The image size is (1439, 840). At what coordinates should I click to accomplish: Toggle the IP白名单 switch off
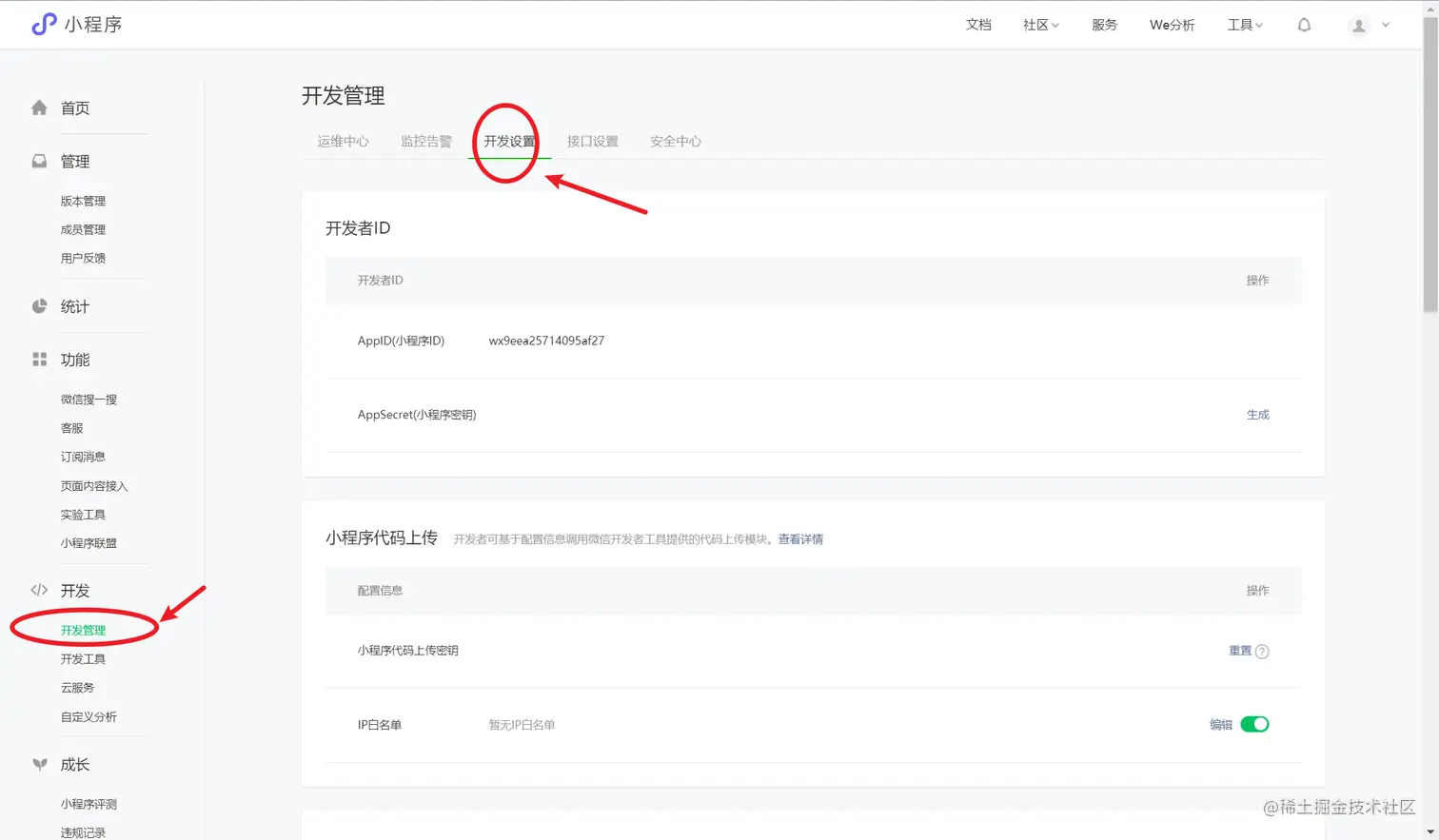1254,724
